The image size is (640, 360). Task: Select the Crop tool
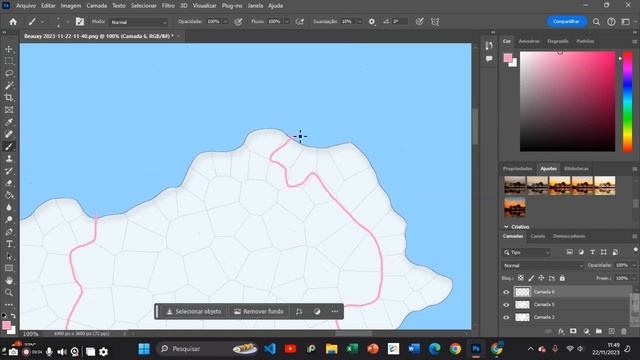[x=9, y=98]
